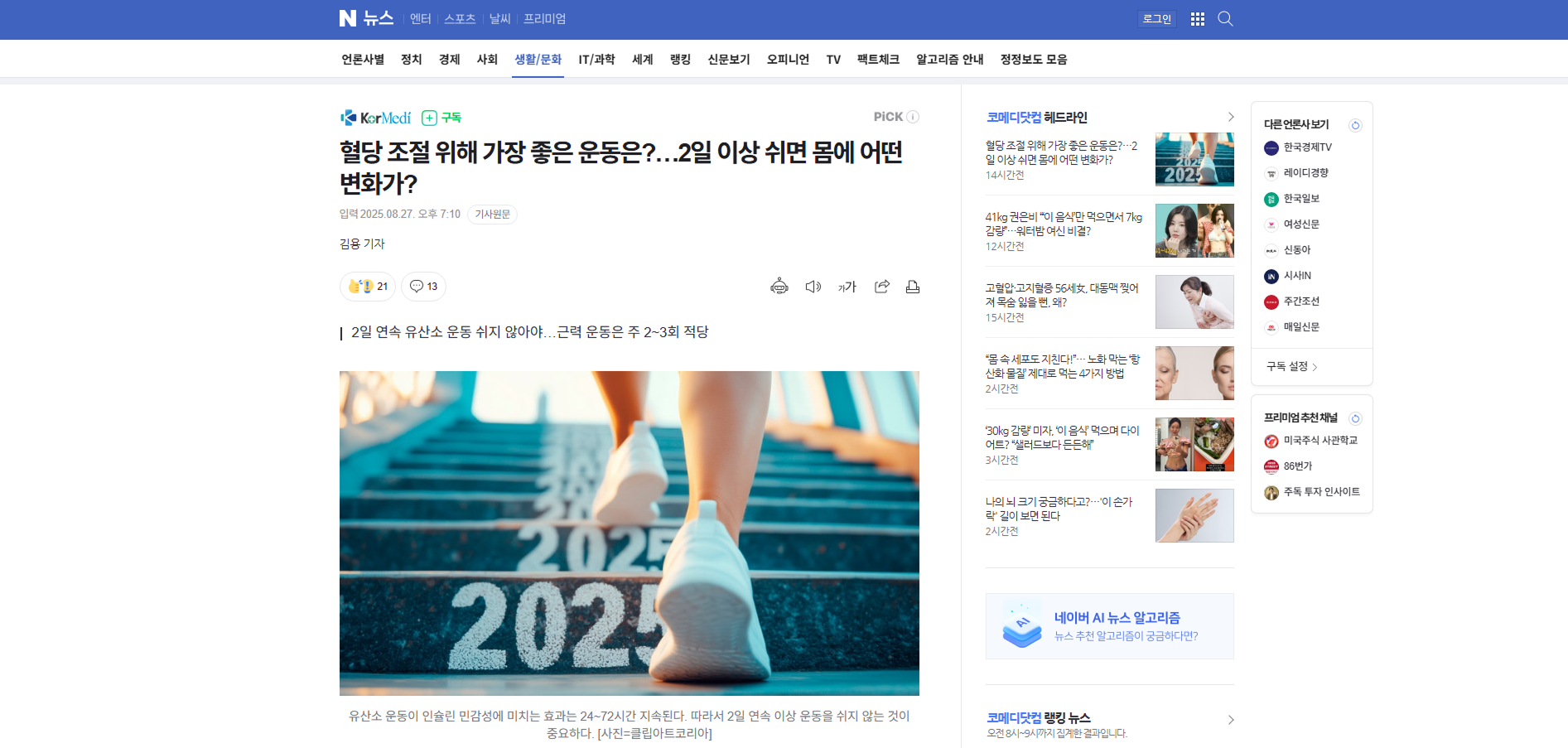1568x748 pixels.
Task: Click the share article icon
Action: [x=881, y=287]
